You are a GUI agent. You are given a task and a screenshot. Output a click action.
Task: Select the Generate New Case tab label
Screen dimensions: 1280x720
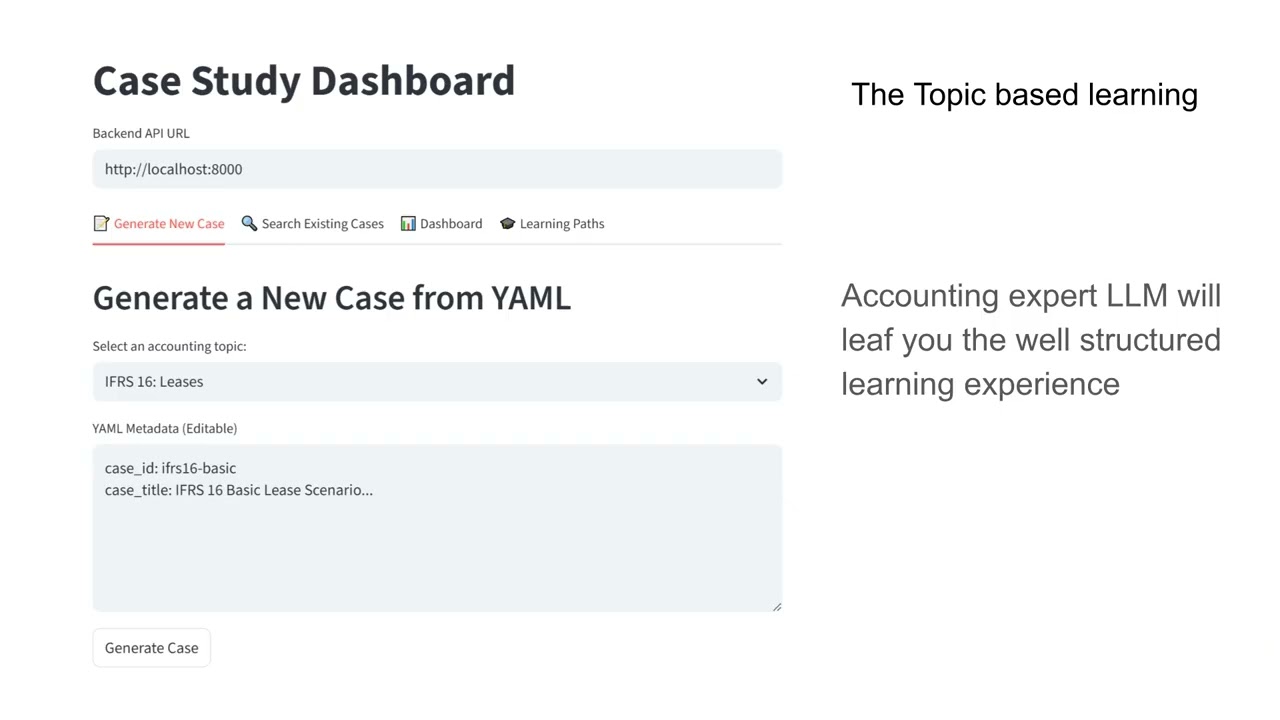tap(169, 224)
